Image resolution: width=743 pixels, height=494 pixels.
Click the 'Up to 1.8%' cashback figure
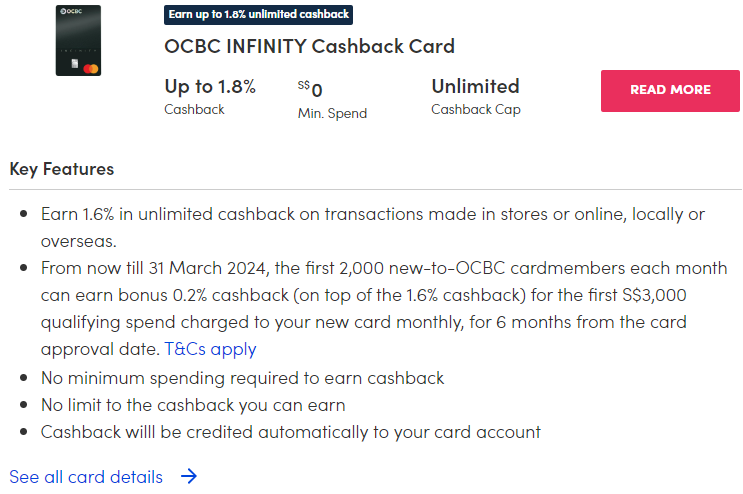210,87
